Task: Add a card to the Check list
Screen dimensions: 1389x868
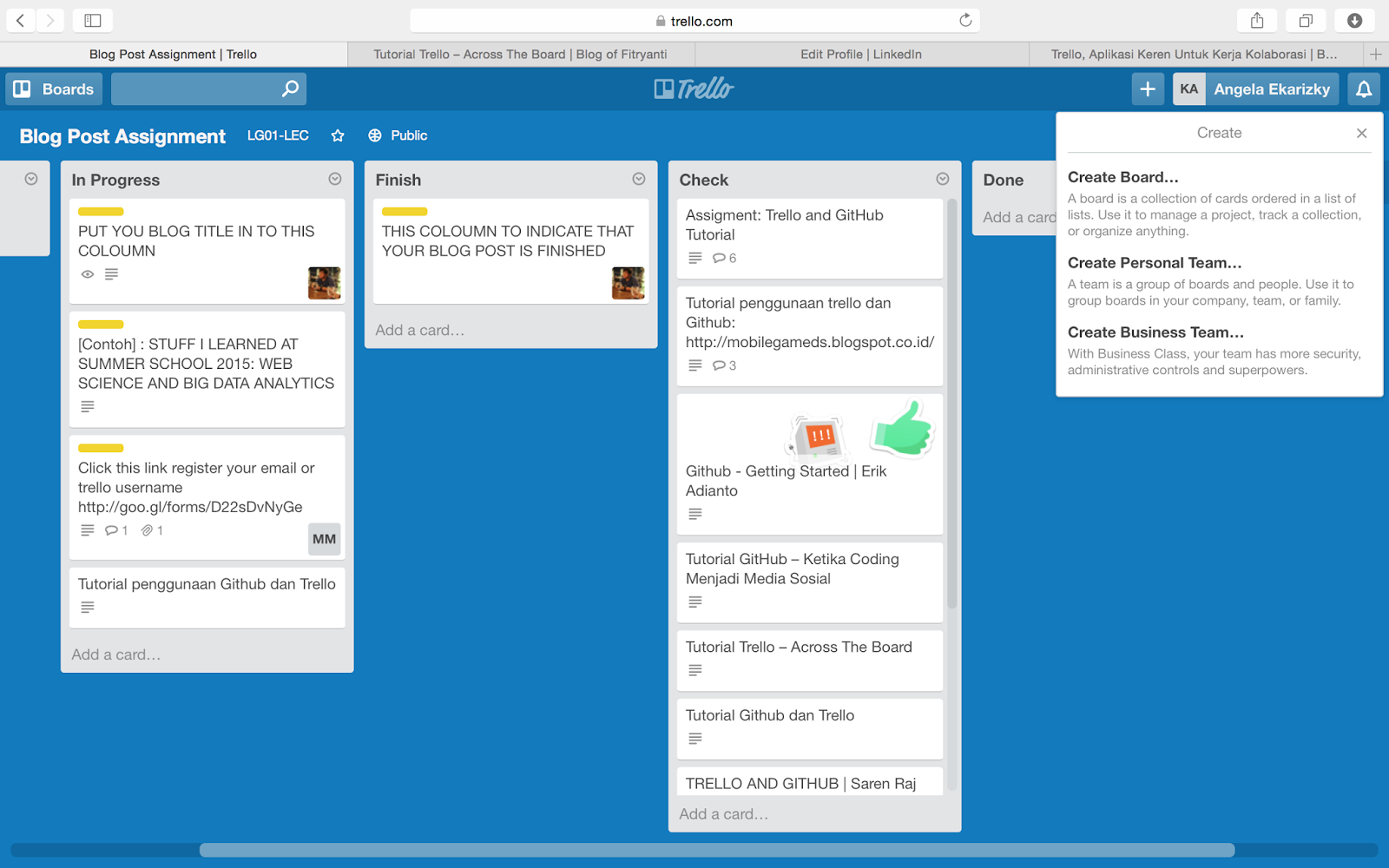Action: coord(724,814)
